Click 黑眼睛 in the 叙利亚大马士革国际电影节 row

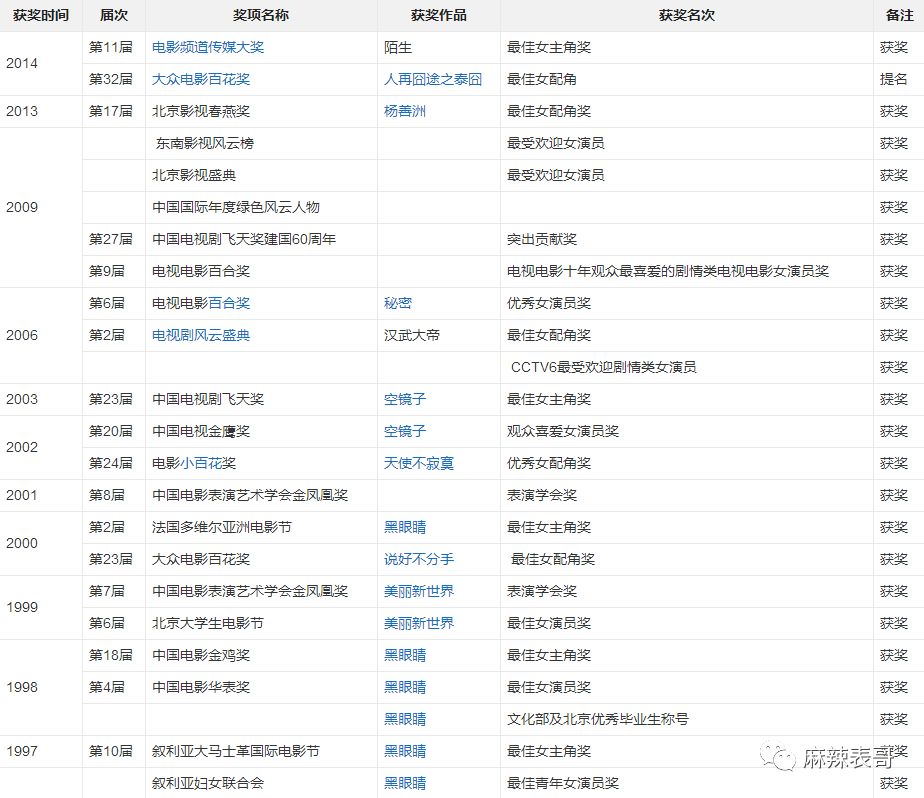(405, 751)
